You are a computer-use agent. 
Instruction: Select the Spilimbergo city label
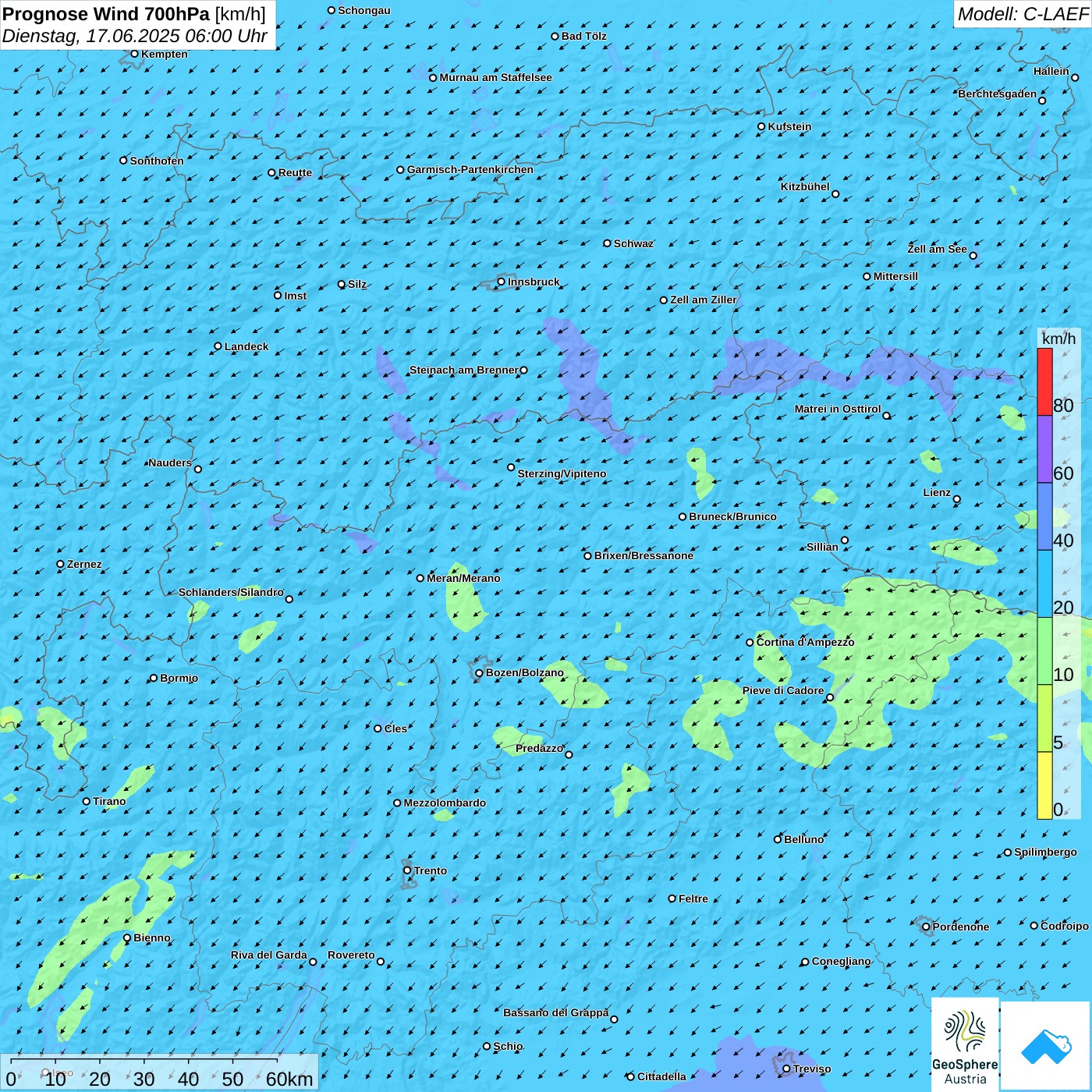[1045, 852]
